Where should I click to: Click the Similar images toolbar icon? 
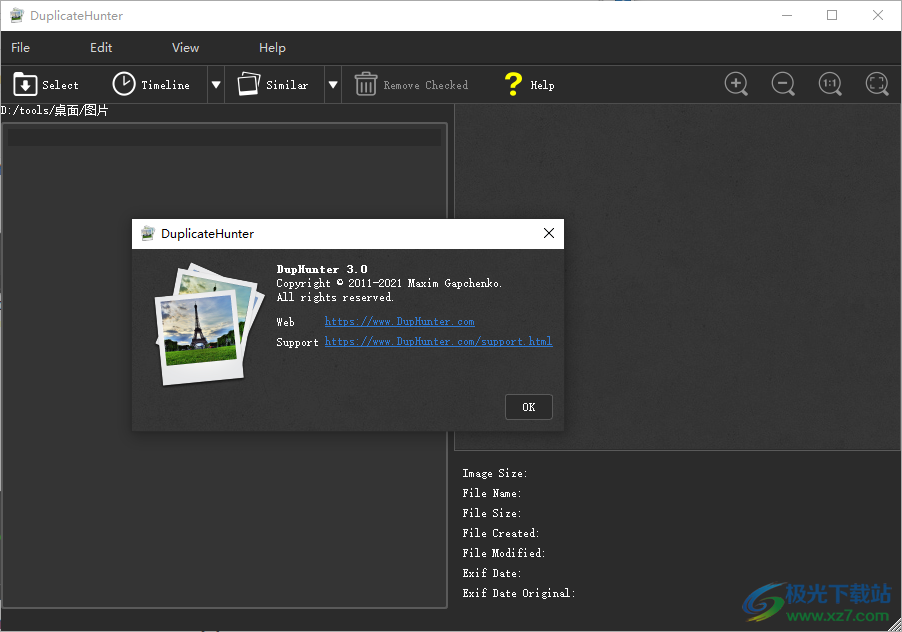249,84
